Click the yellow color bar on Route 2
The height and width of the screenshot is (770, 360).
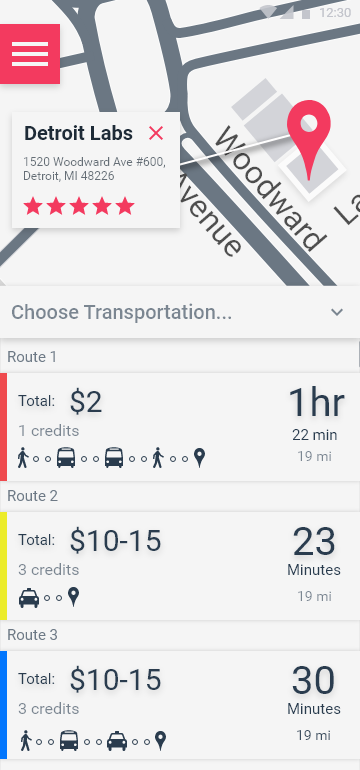[x=3, y=566]
